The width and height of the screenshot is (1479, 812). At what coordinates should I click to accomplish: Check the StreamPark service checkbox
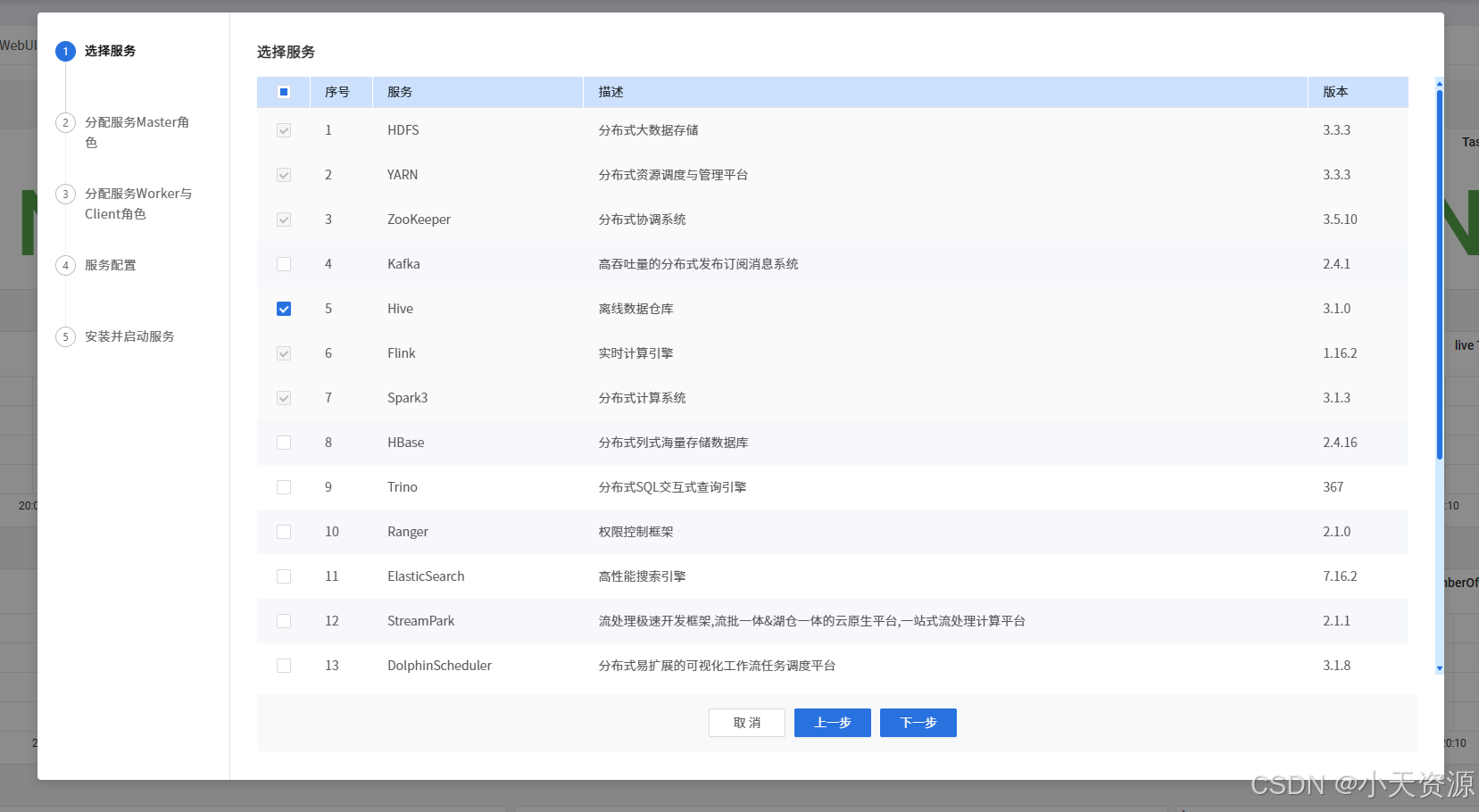pos(284,621)
